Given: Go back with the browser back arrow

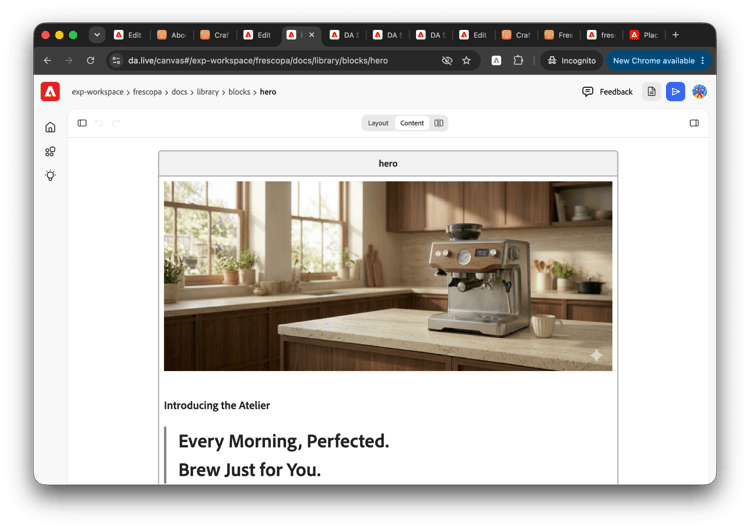Looking at the screenshot, I should (47, 60).
